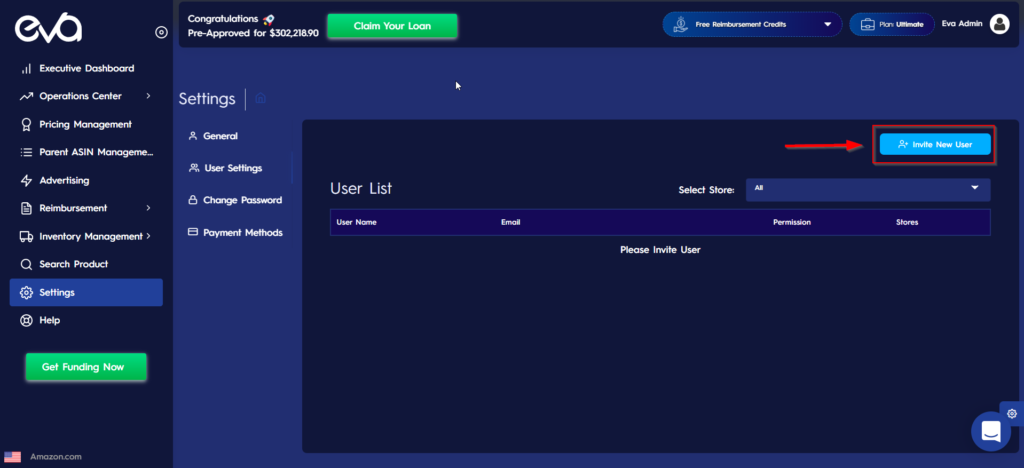Image resolution: width=1024 pixels, height=468 pixels.
Task: Click the Eva Admin profile avatar
Action: tap(999, 24)
